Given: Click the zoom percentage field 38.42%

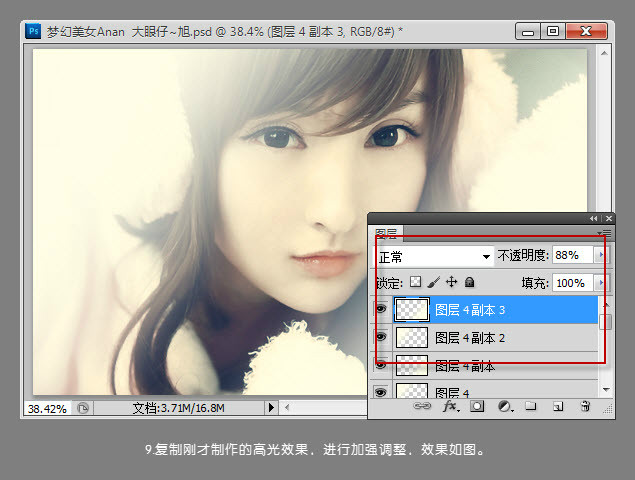Looking at the screenshot, I should [x=46, y=408].
